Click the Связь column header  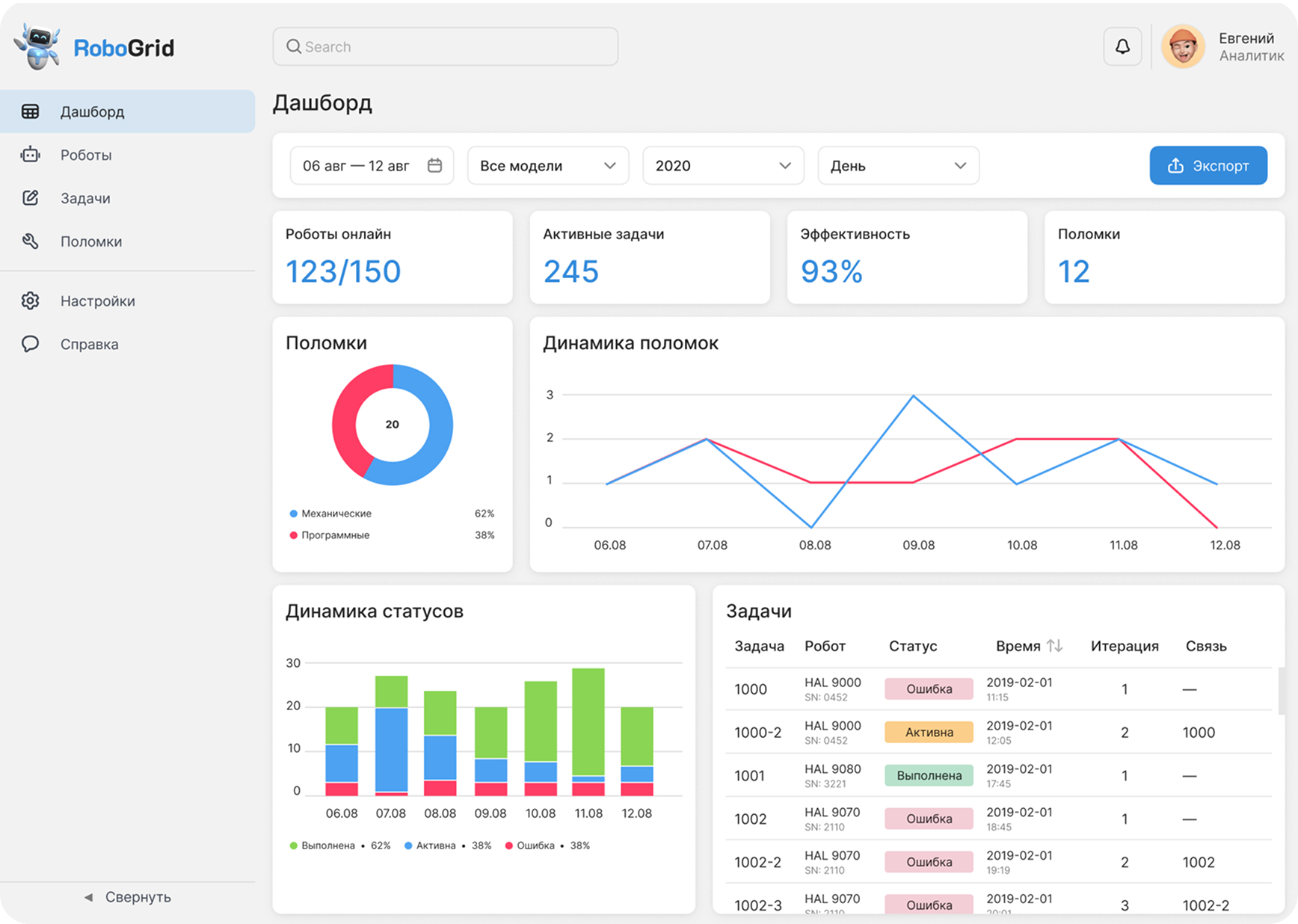point(1206,646)
